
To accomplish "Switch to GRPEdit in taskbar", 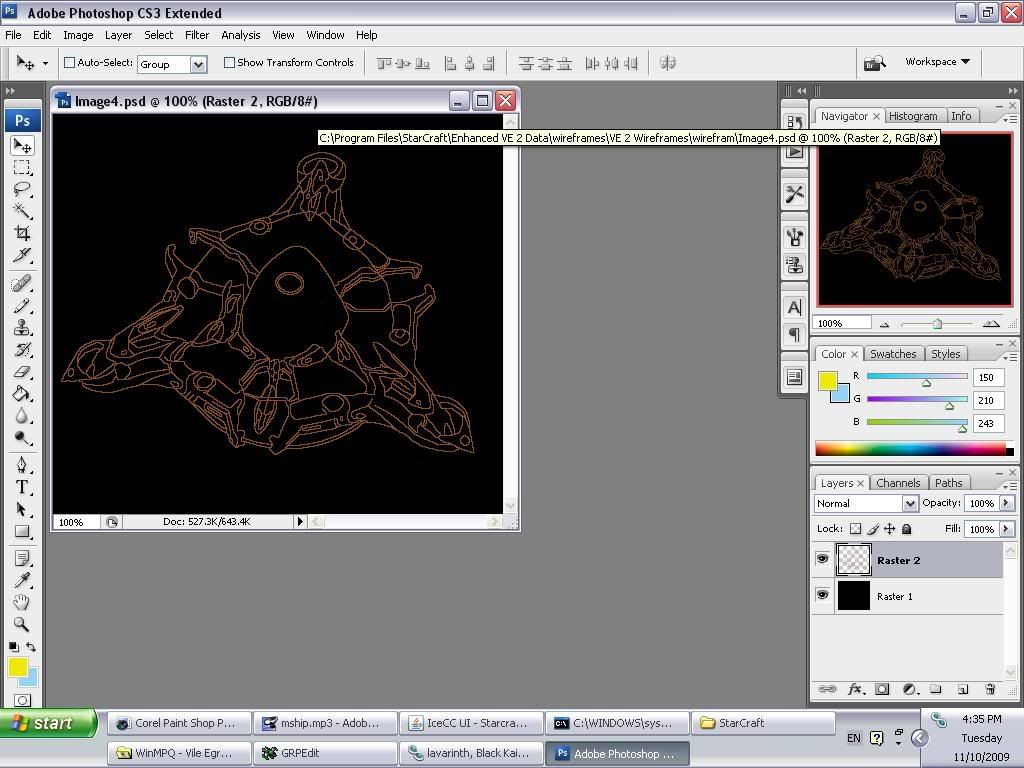I will click(325, 753).
